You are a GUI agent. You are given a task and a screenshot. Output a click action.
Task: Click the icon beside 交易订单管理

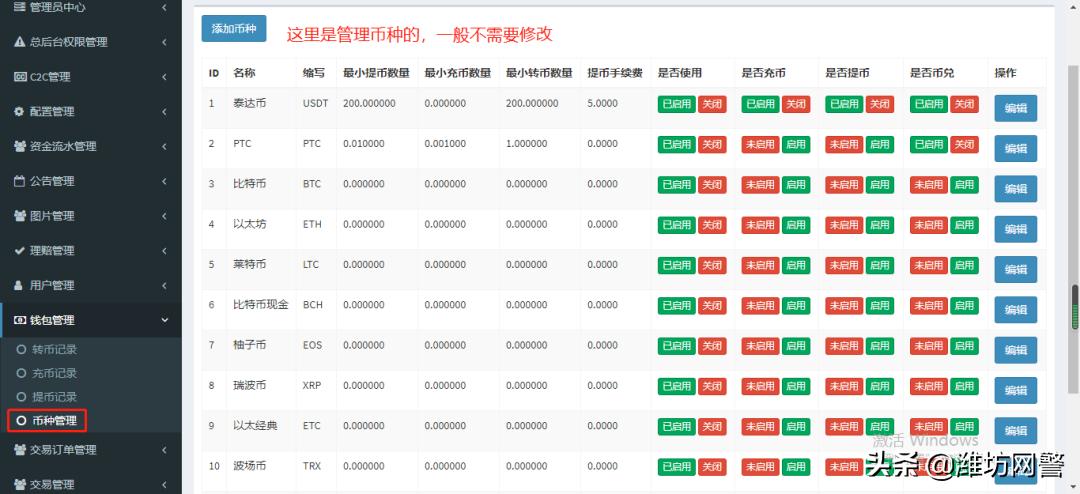[x=20, y=449]
